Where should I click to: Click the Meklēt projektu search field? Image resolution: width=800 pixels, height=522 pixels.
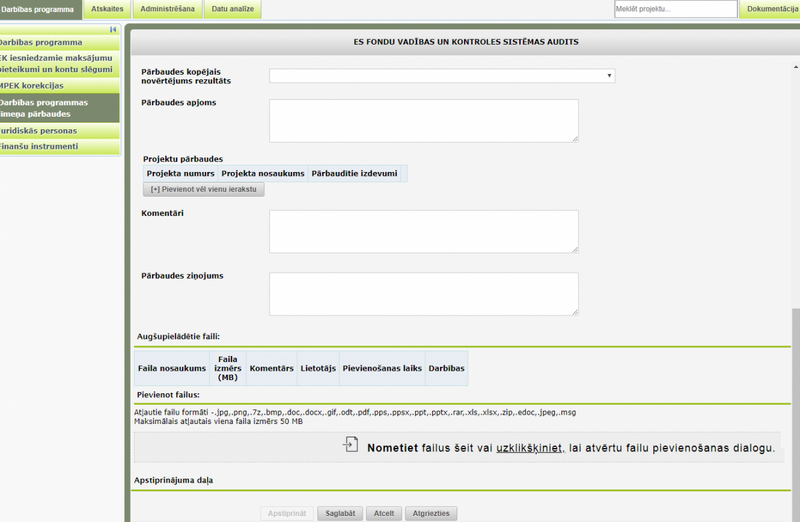tap(676, 9)
